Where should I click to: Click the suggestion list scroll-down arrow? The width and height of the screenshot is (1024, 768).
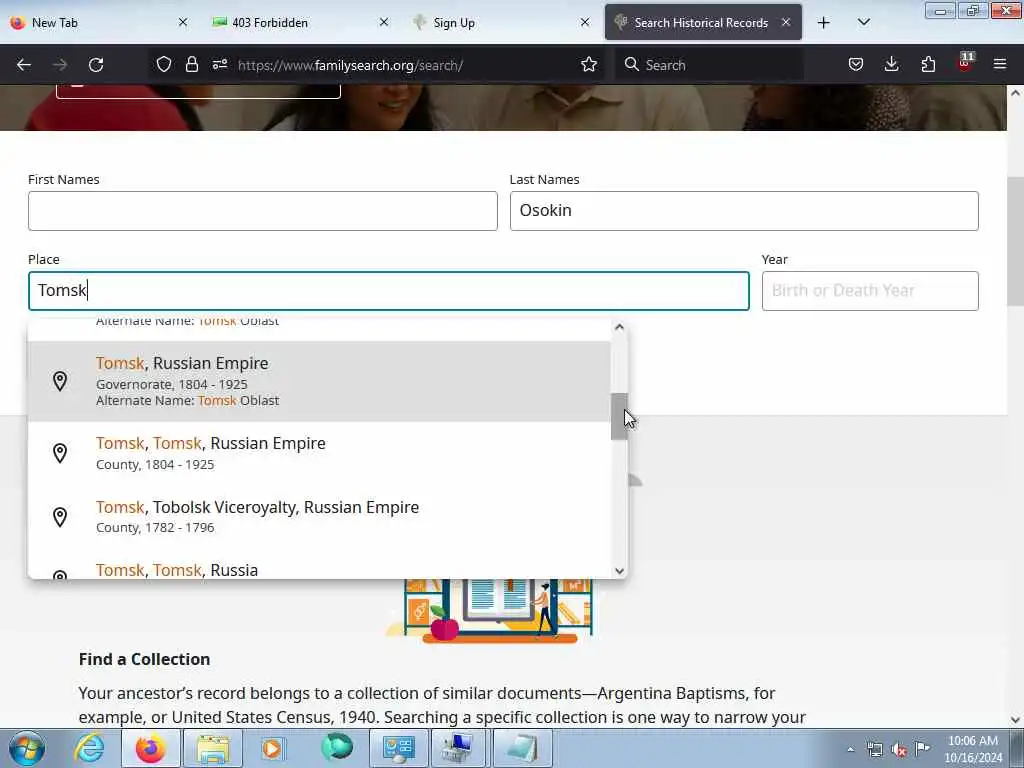tap(619, 571)
